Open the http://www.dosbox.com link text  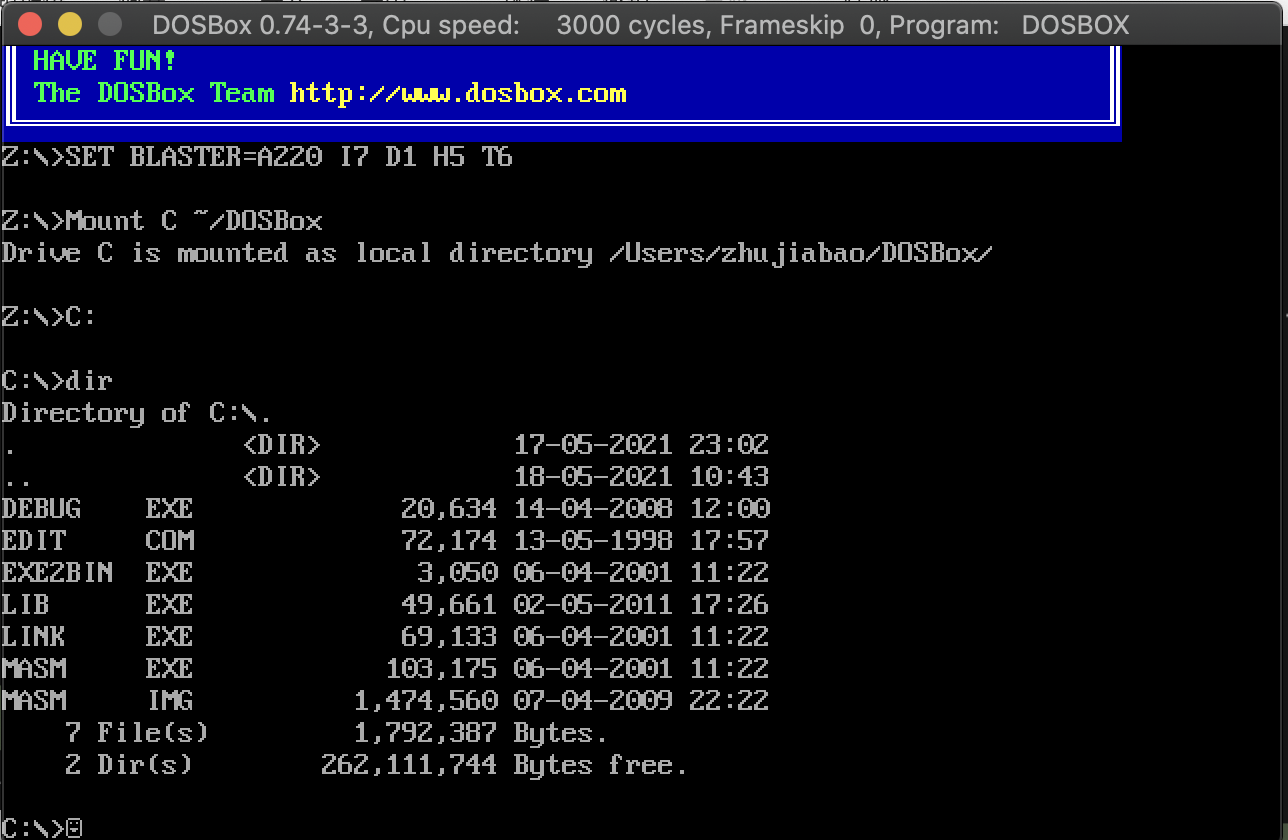point(458,93)
